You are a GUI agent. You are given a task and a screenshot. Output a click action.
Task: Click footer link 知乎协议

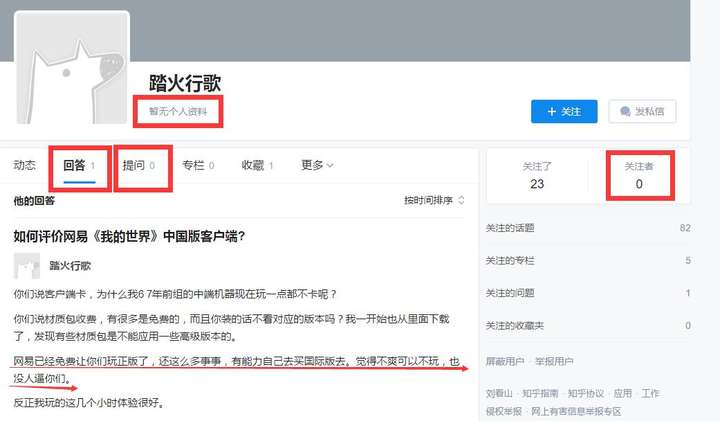pos(586,393)
